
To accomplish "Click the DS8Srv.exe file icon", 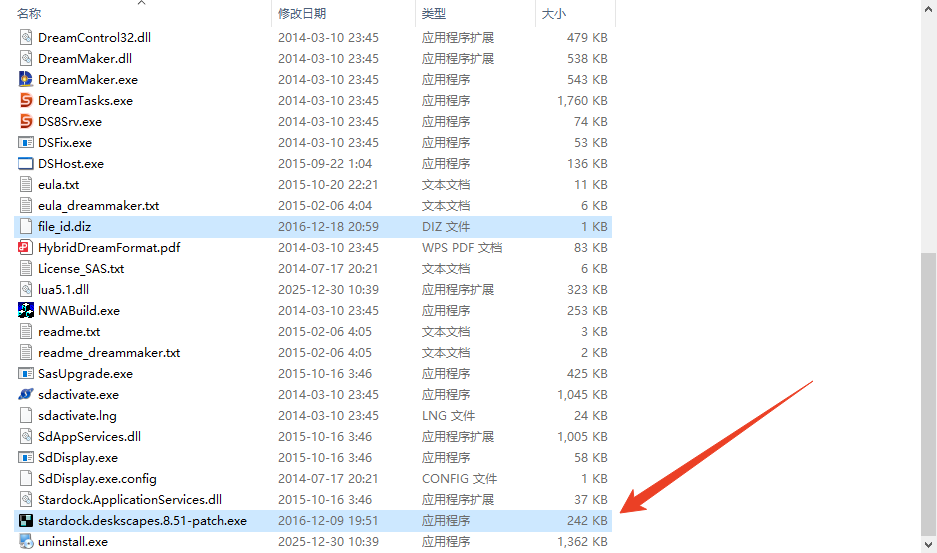I will [27, 122].
